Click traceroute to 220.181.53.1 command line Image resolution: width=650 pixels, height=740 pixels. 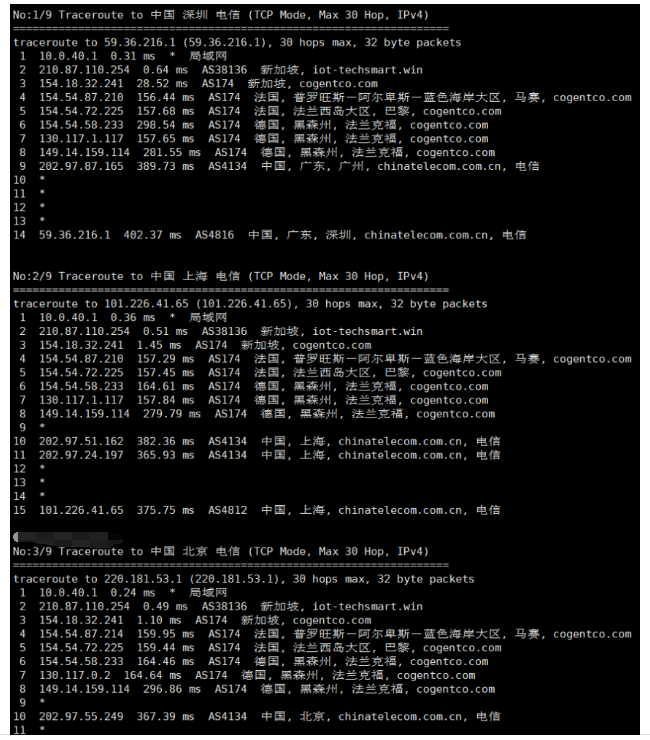click(x=244, y=580)
